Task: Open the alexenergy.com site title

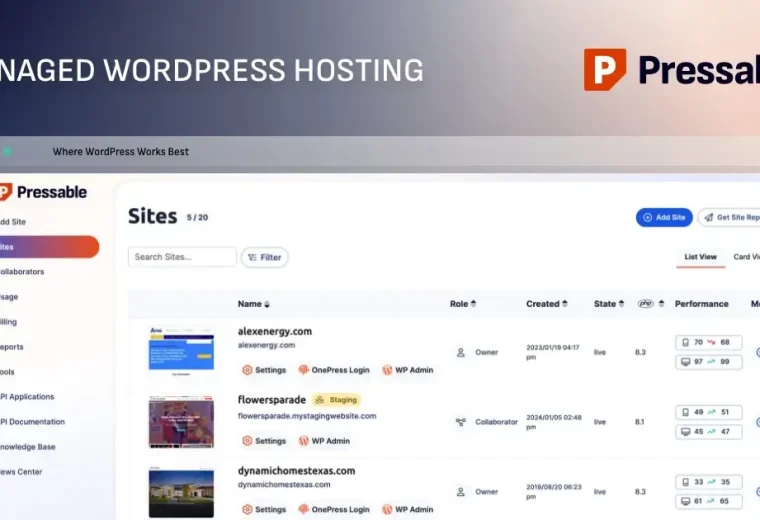Action: click(275, 331)
